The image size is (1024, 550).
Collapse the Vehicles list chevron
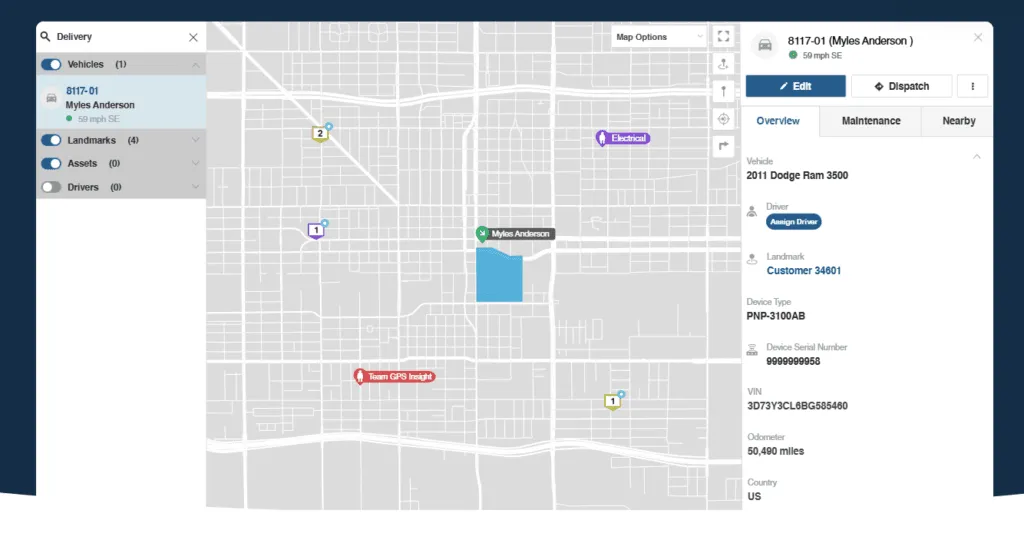click(196, 64)
